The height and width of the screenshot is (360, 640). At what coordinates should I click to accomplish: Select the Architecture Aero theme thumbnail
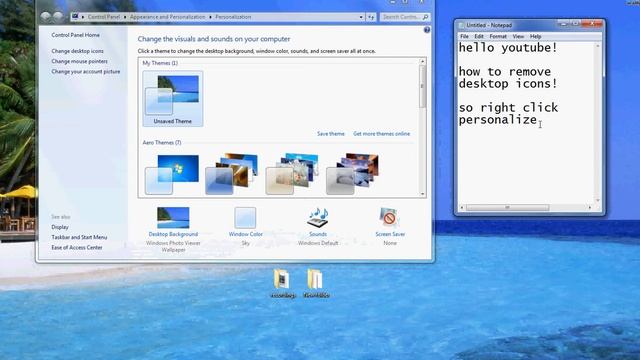(231, 174)
